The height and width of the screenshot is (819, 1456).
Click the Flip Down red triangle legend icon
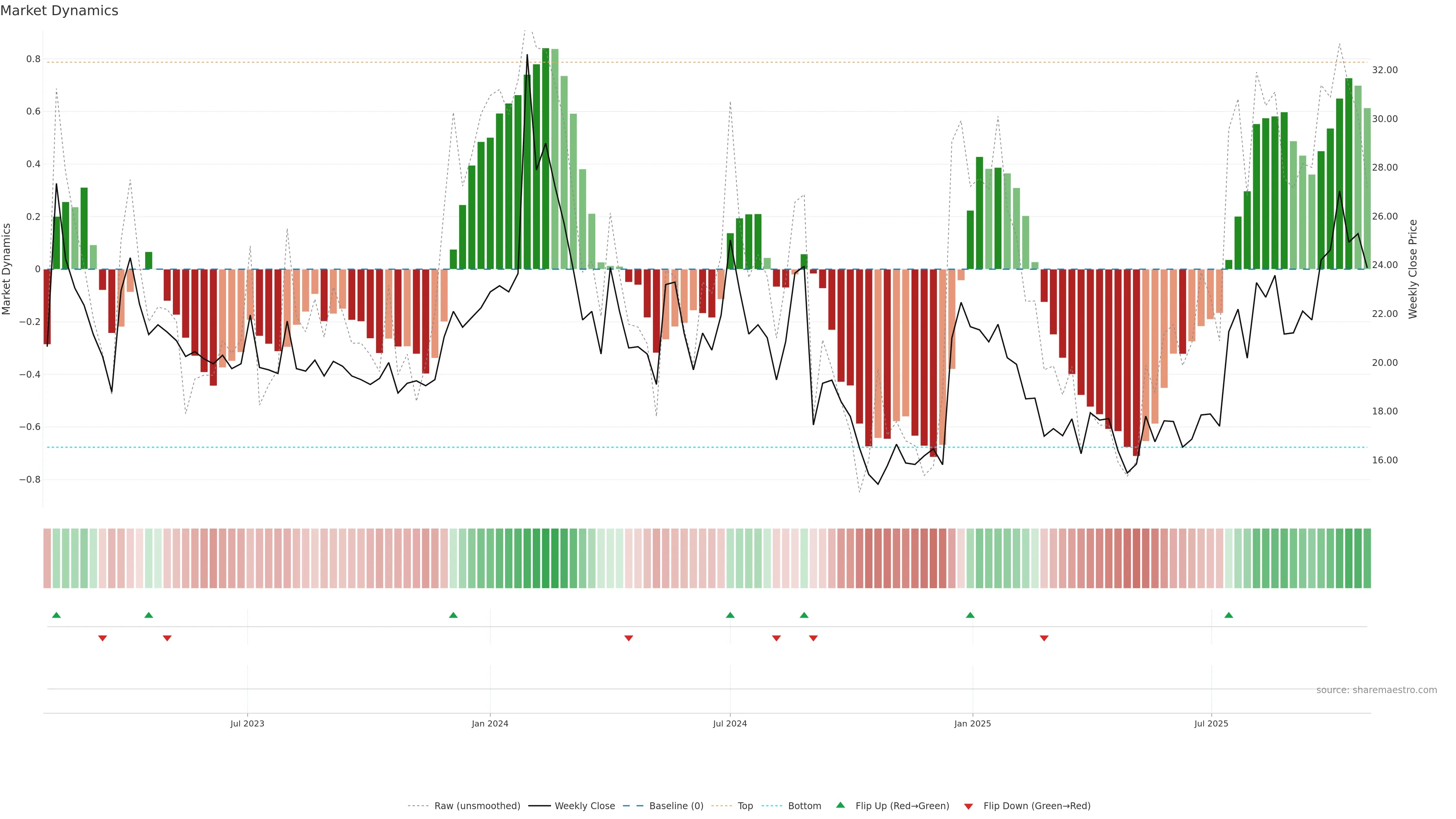pos(968,806)
